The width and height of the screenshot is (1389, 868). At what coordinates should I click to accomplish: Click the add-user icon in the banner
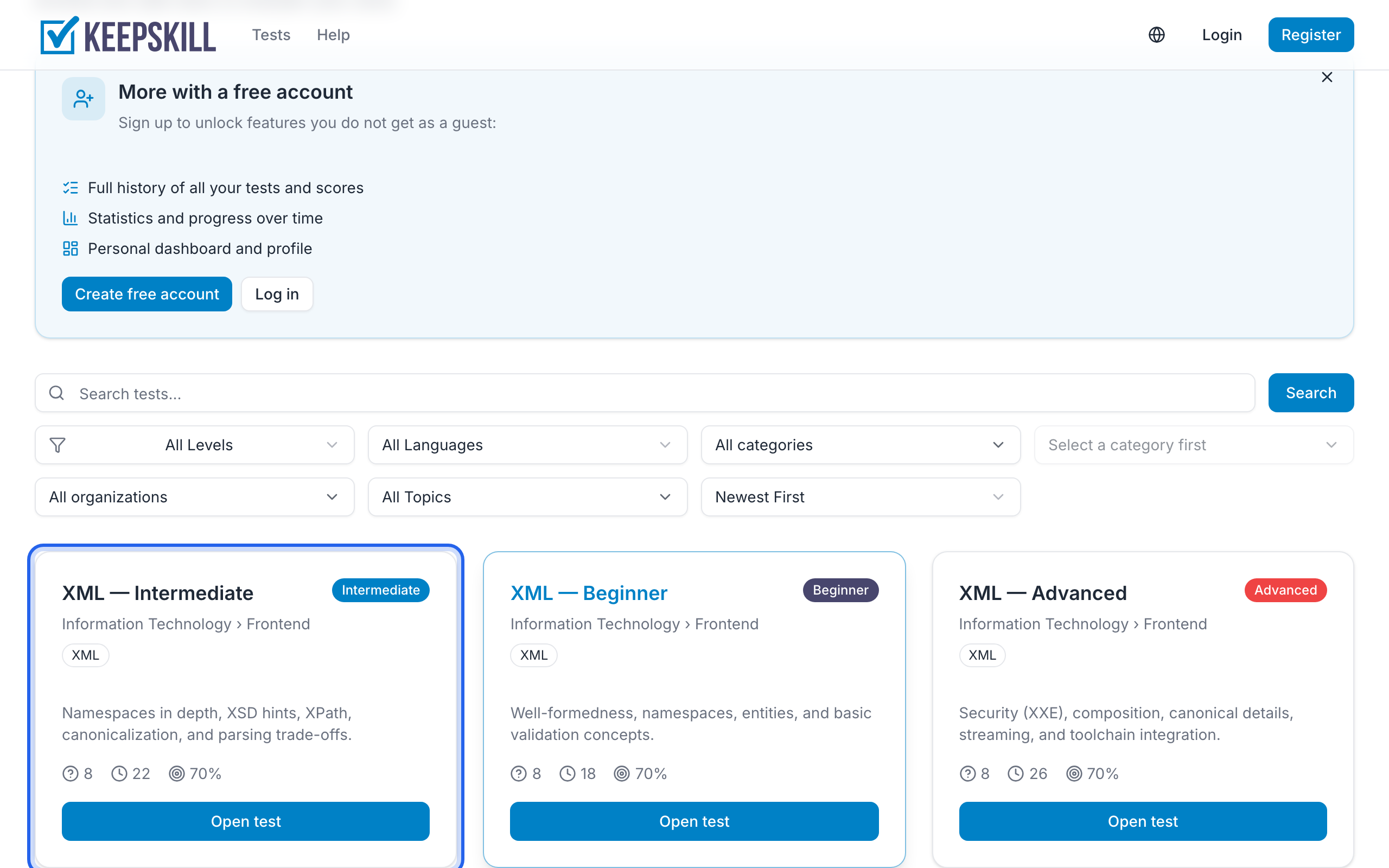(83, 99)
